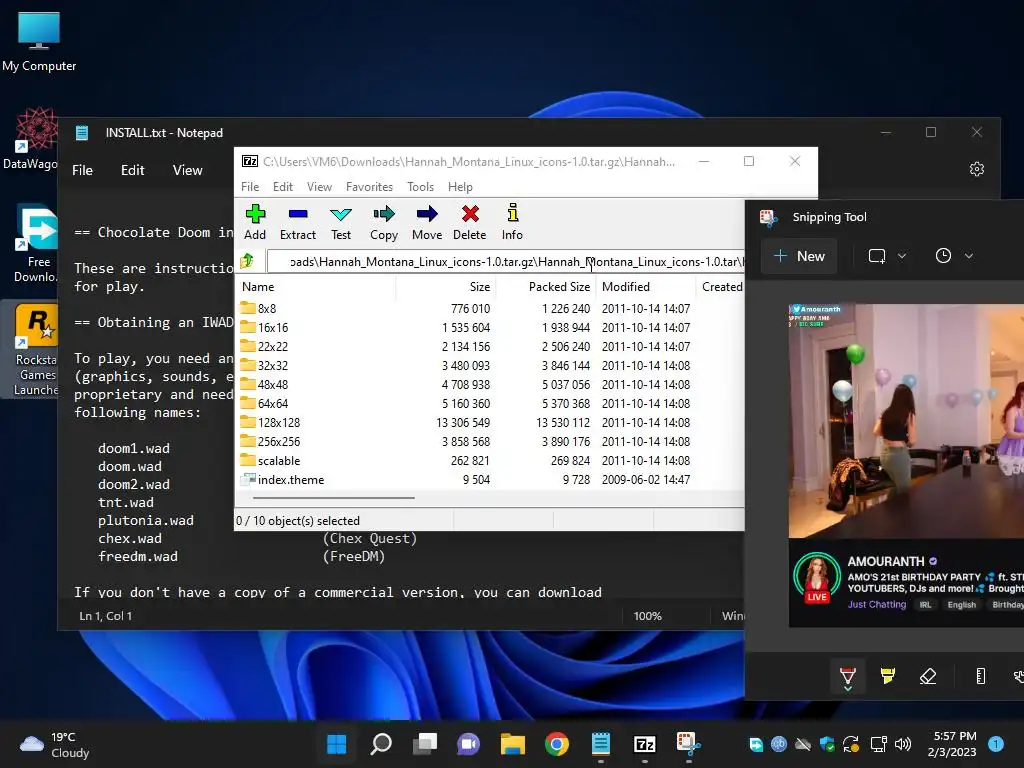Click the 7-Zip address path field
1024x768 pixels.
pyautogui.click(x=505, y=262)
